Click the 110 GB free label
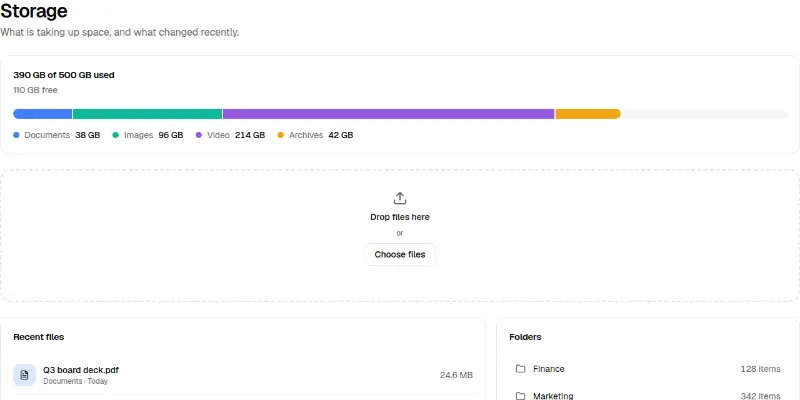Viewport: 800px width, 400px height. coord(35,90)
